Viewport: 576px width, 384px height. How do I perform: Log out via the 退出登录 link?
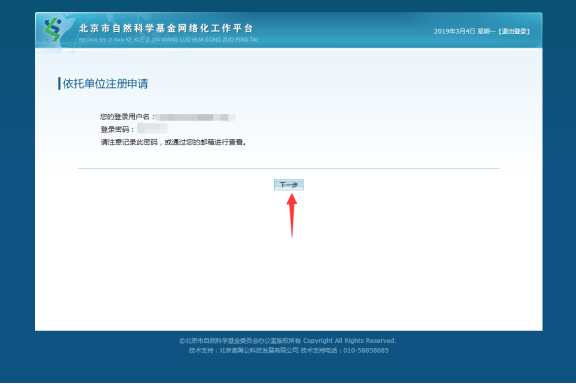(514, 32)
